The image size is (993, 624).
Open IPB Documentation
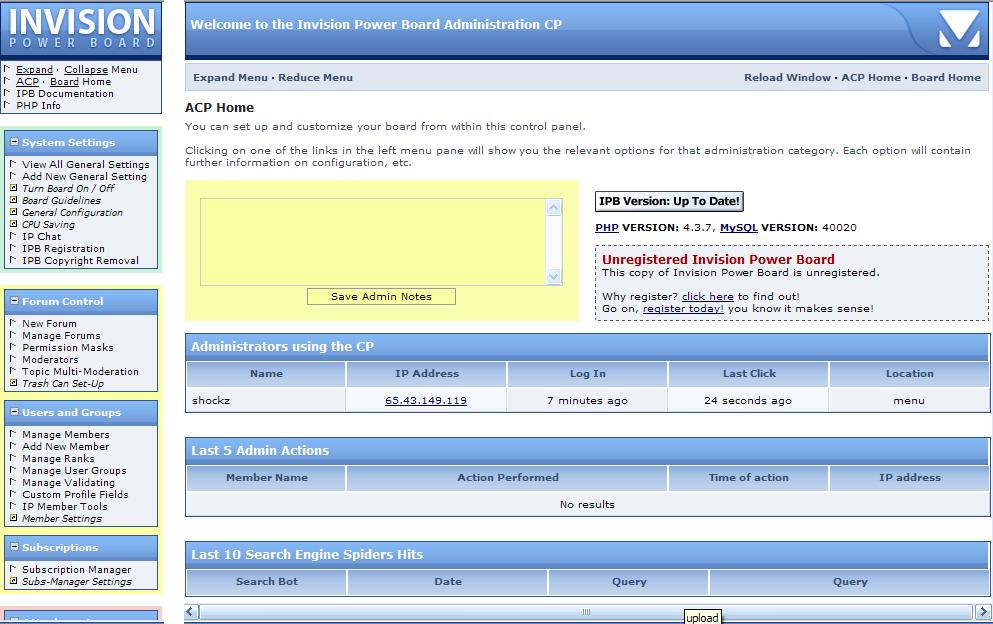65,94
